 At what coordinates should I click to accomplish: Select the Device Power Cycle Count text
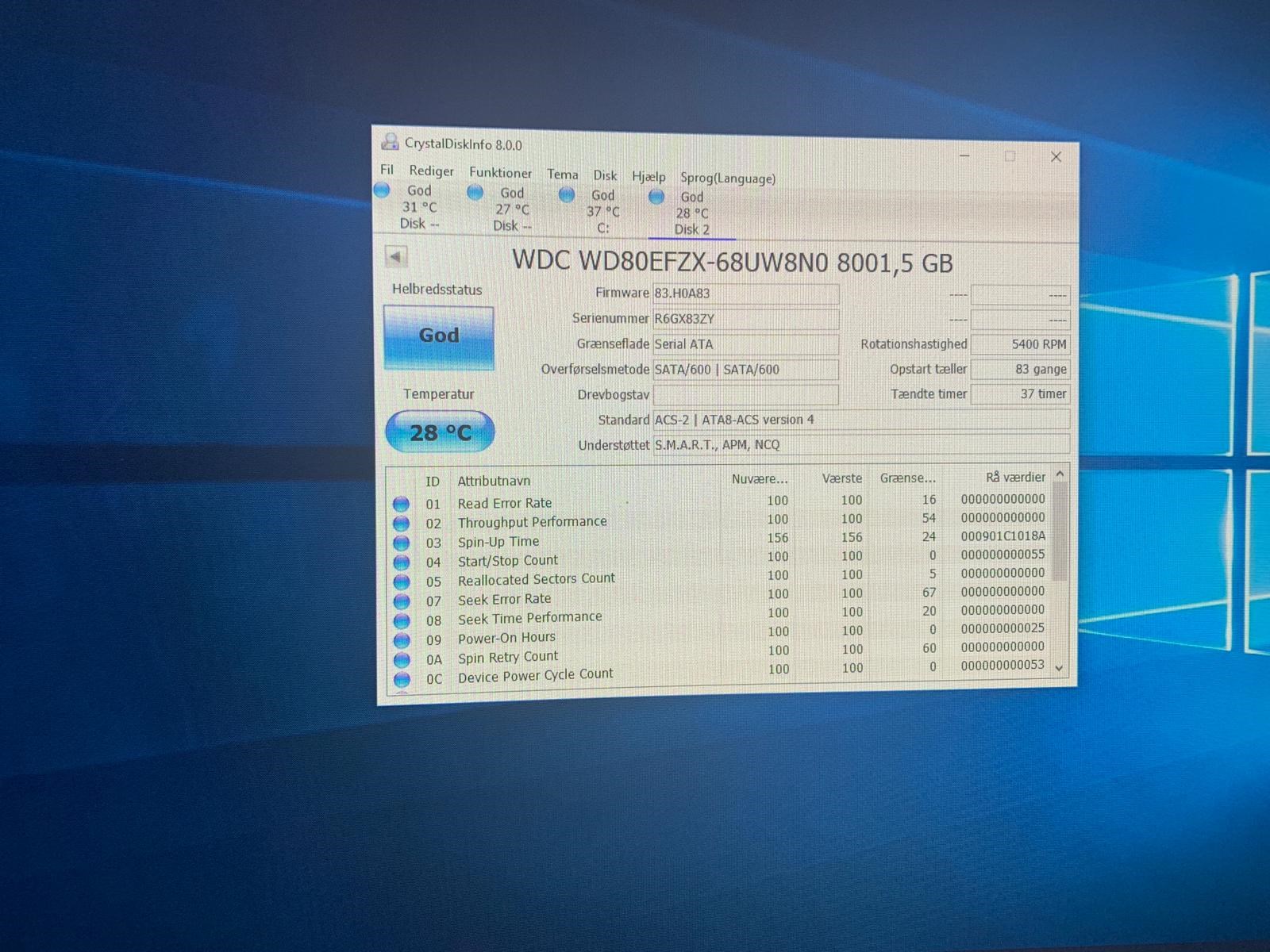pyautogui.click(x=535, y=675)
